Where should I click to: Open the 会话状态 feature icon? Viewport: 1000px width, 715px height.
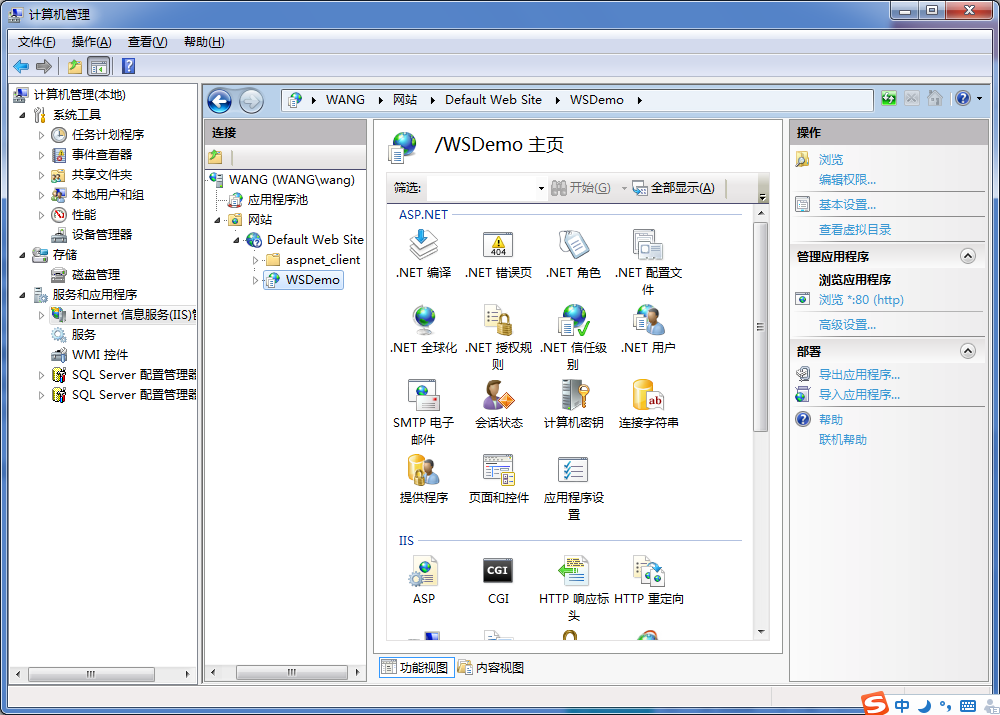(498, 395)
